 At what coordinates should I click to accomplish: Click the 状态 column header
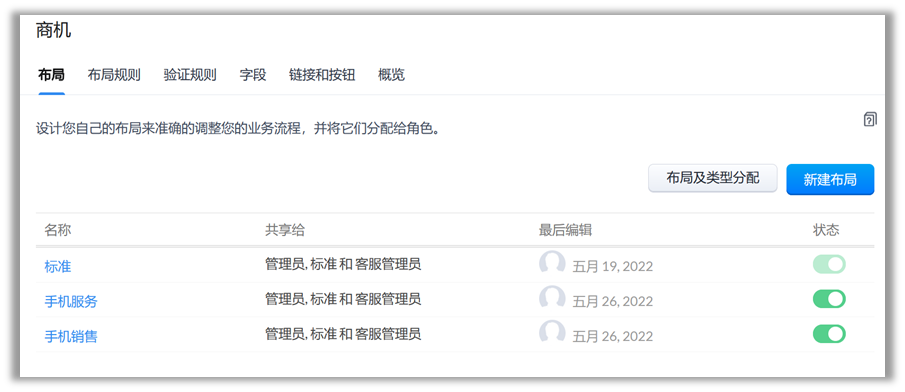(x=826, y=230)
